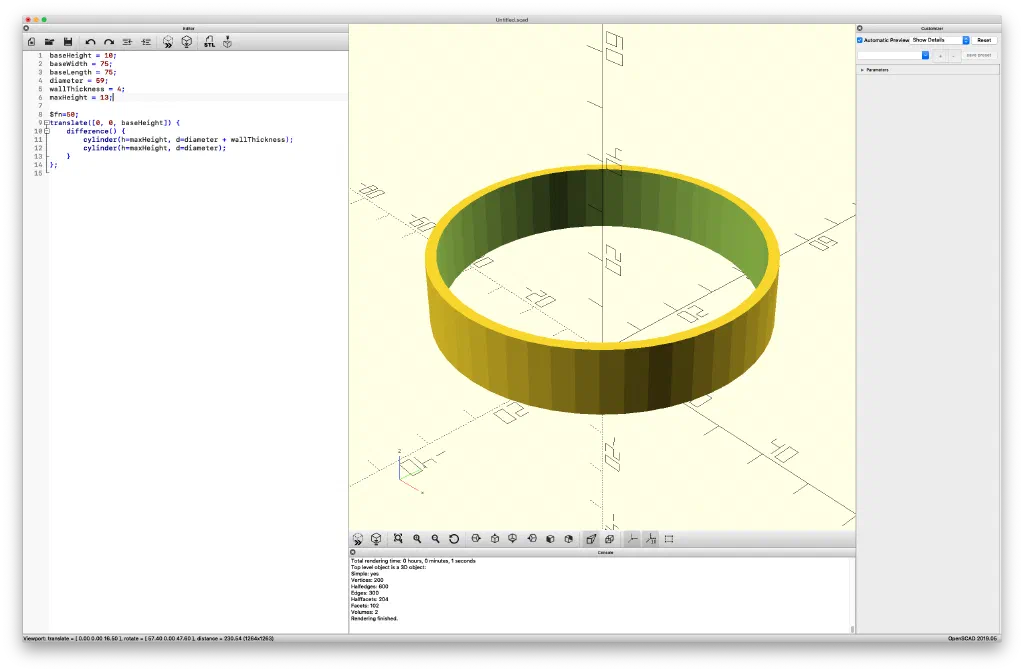
Task: Save the file with the floppy disk icon
Action: point(67,42)
